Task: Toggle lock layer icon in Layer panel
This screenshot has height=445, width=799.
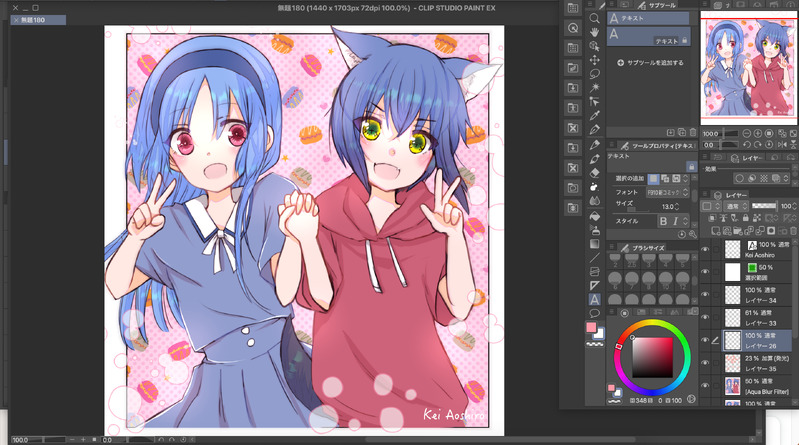Action: (745, 218)
